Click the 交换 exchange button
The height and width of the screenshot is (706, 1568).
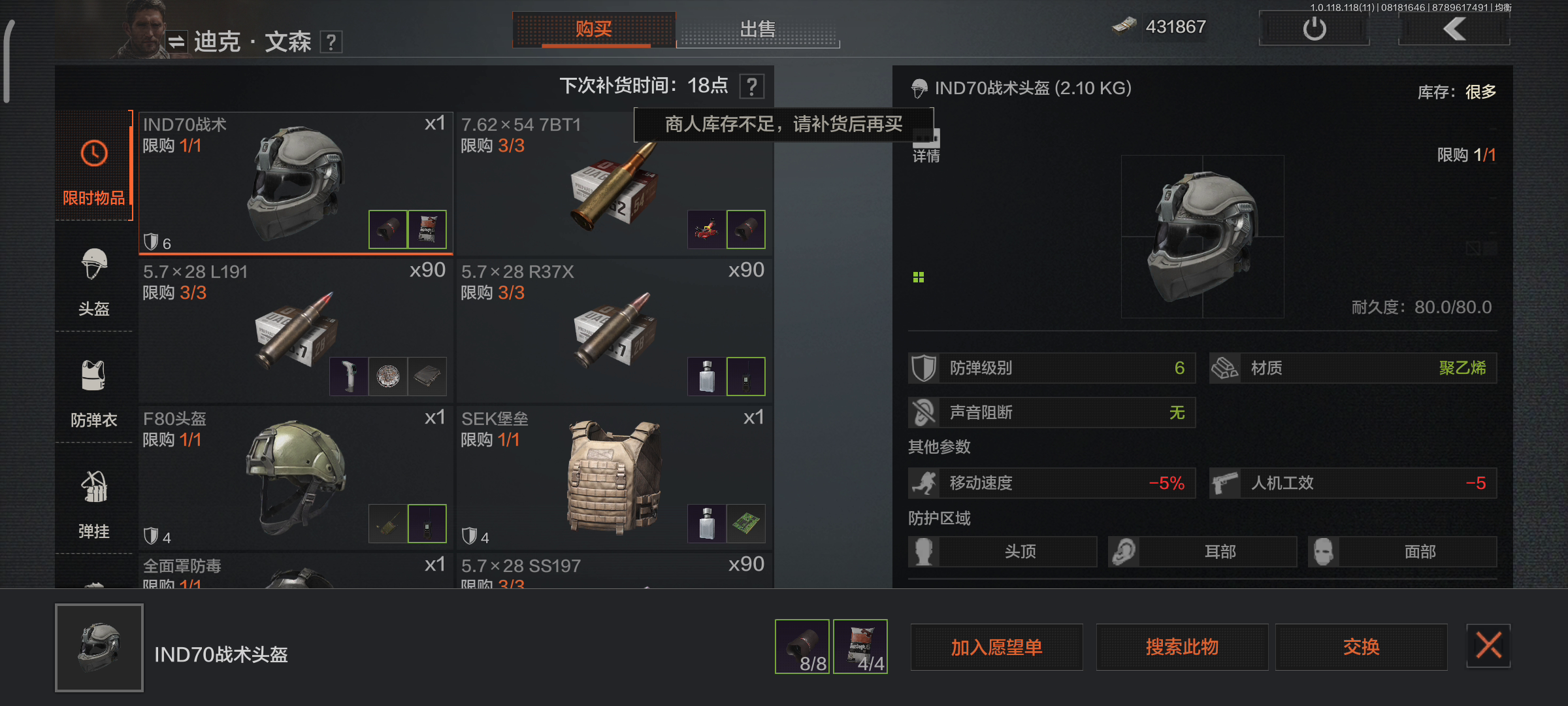1361,647
